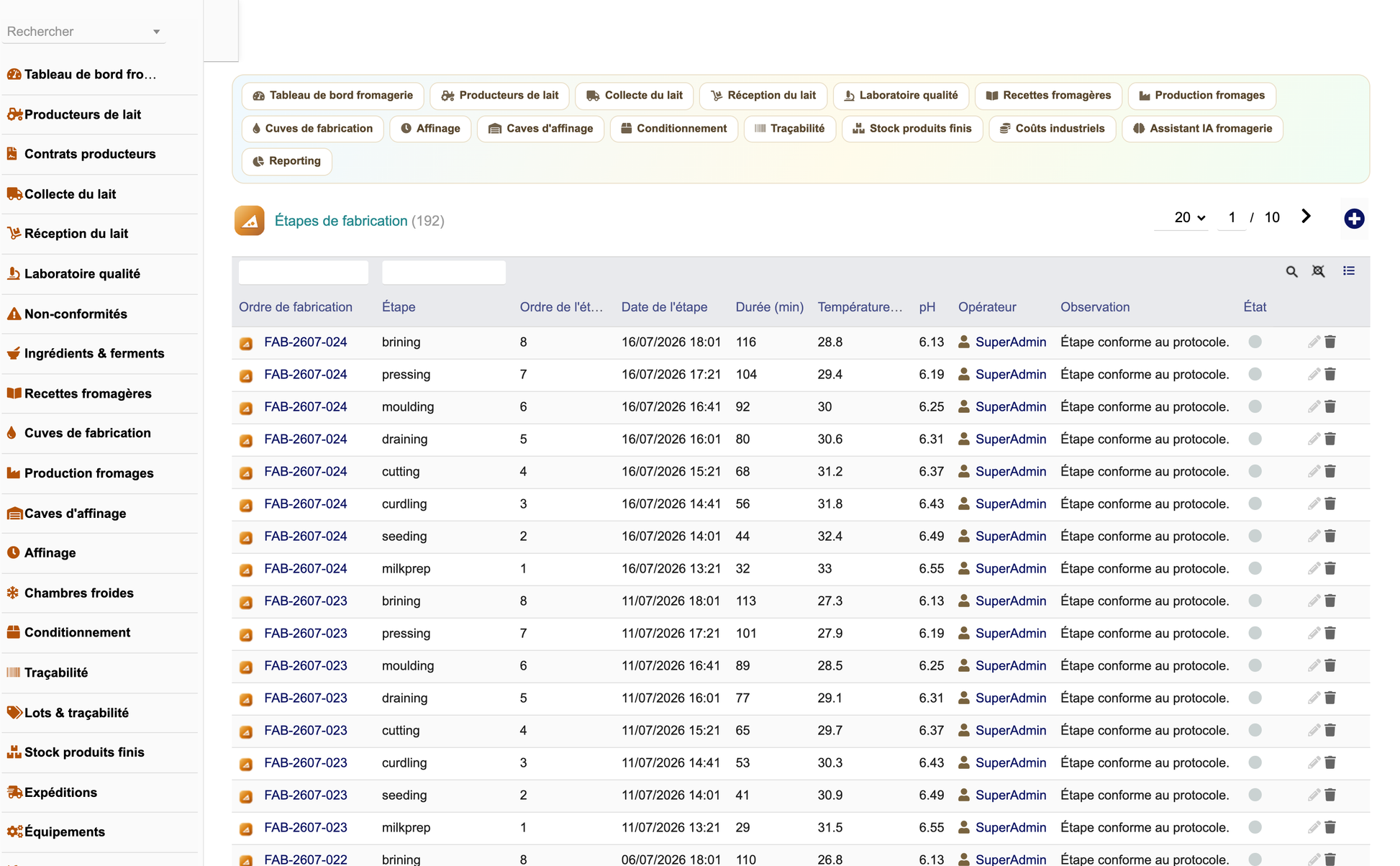
Task: Edit the FAB-2607-024 milkprep row
Action: pos(1314,568)
